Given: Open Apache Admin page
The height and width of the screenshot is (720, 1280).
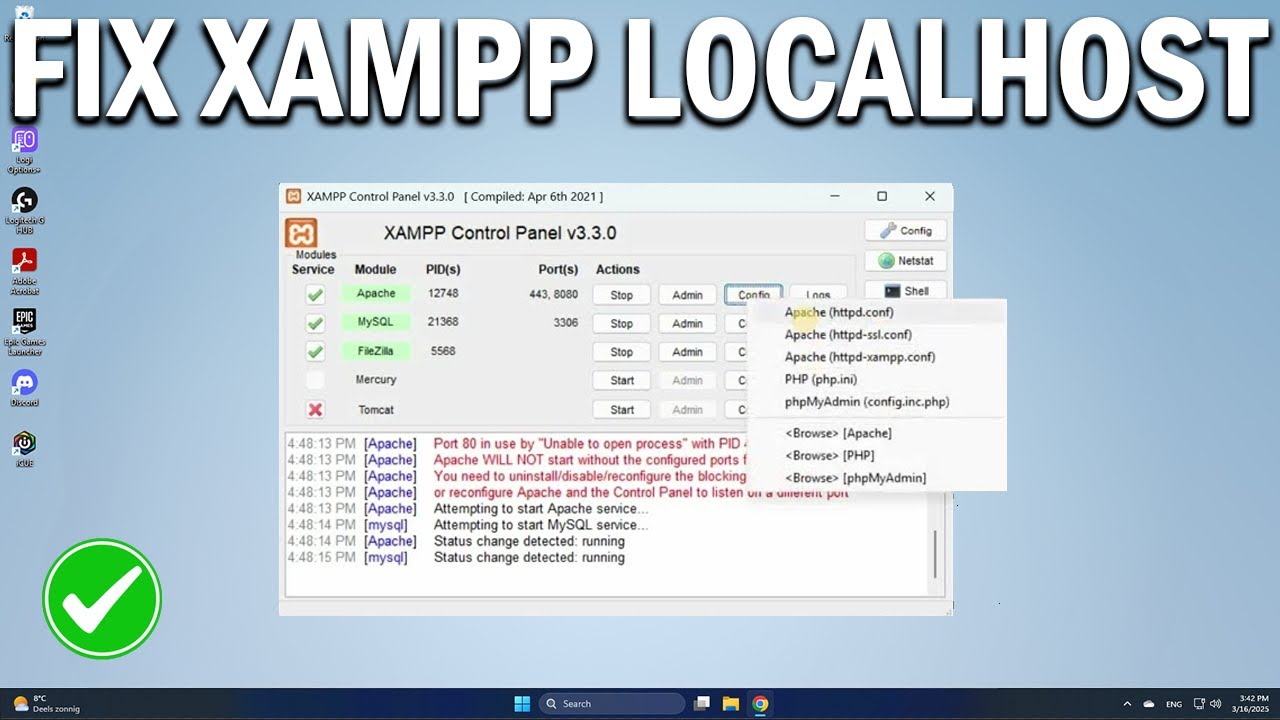Looking at the screenshot, I should 687,295.
